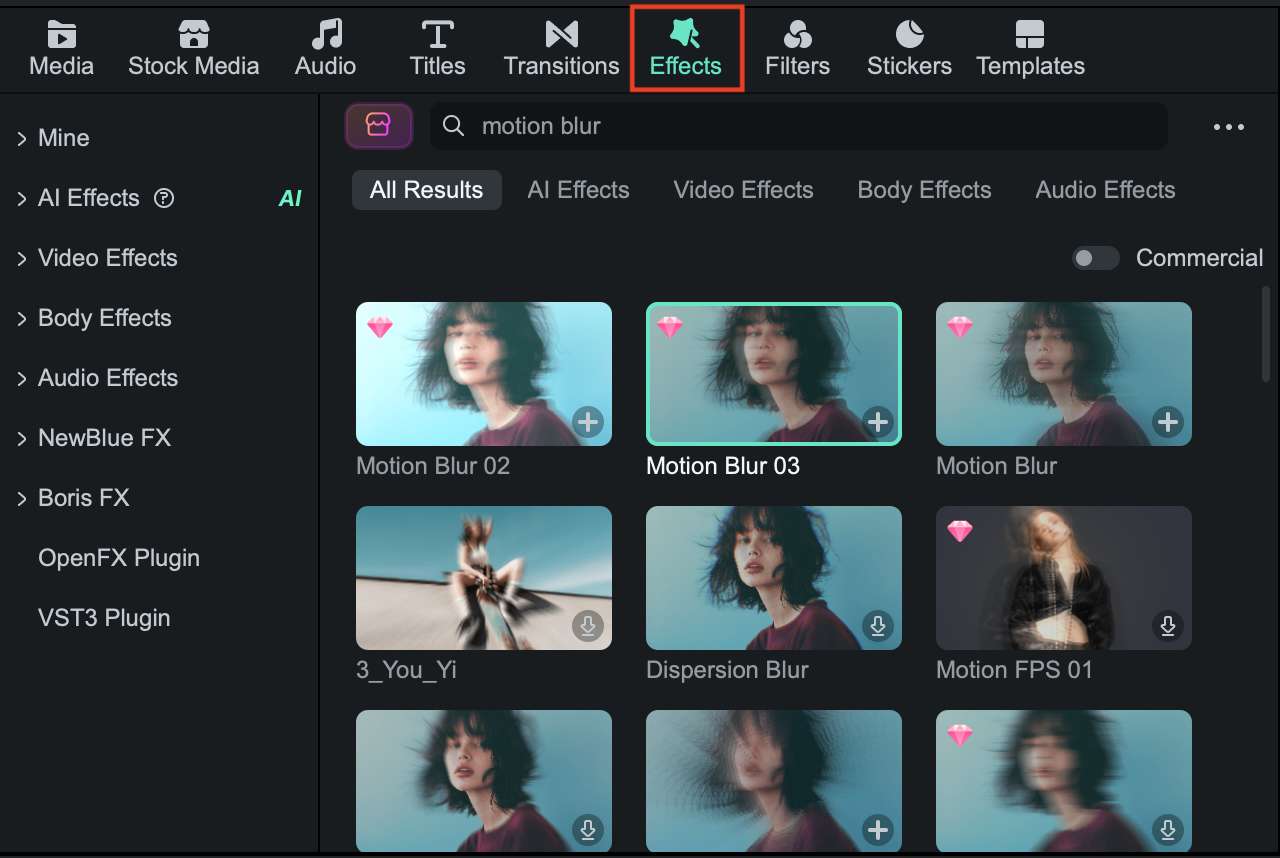The height and width of the screenshot is (858, 1280).
Task: Open the pink store icon beside search
Action: point(379,126)
